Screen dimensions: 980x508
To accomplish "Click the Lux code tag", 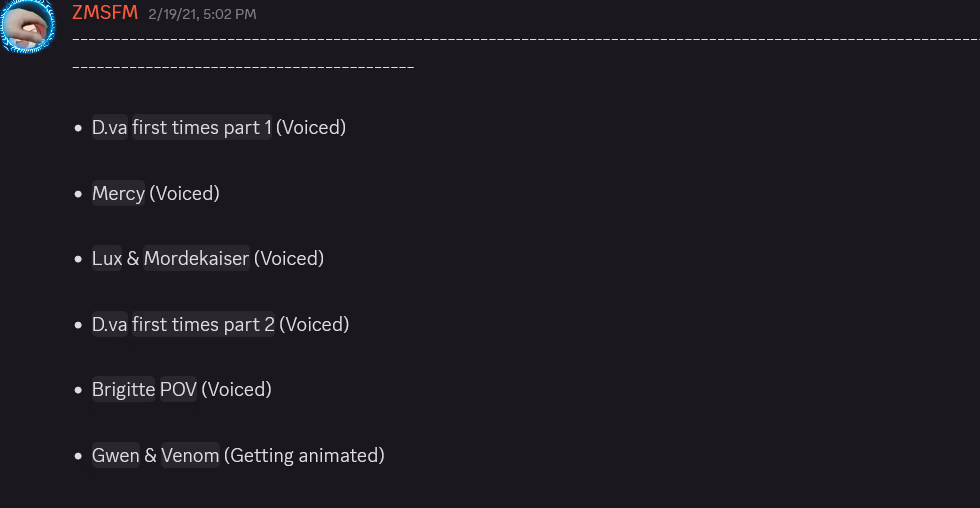I will 107,259.
